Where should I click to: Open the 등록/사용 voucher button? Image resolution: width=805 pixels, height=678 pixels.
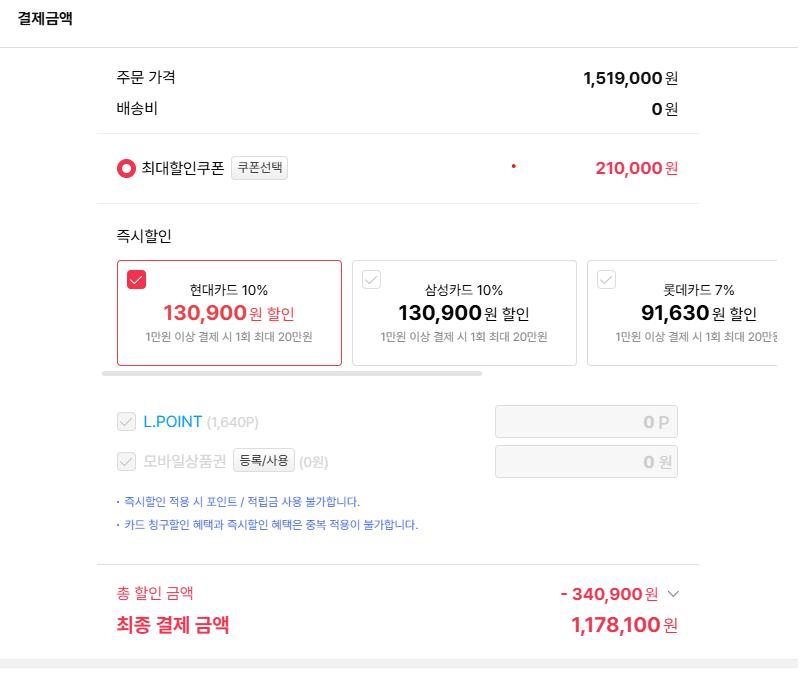(264, 460)
